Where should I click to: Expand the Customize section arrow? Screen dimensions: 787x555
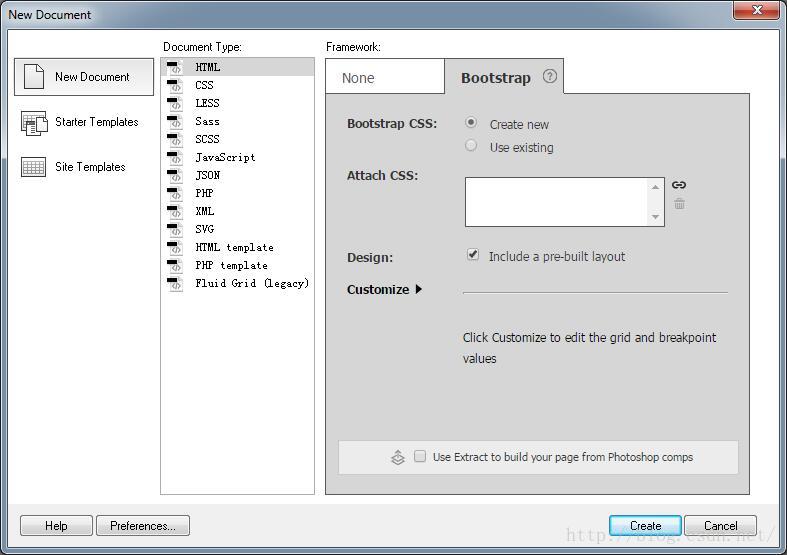419,289
